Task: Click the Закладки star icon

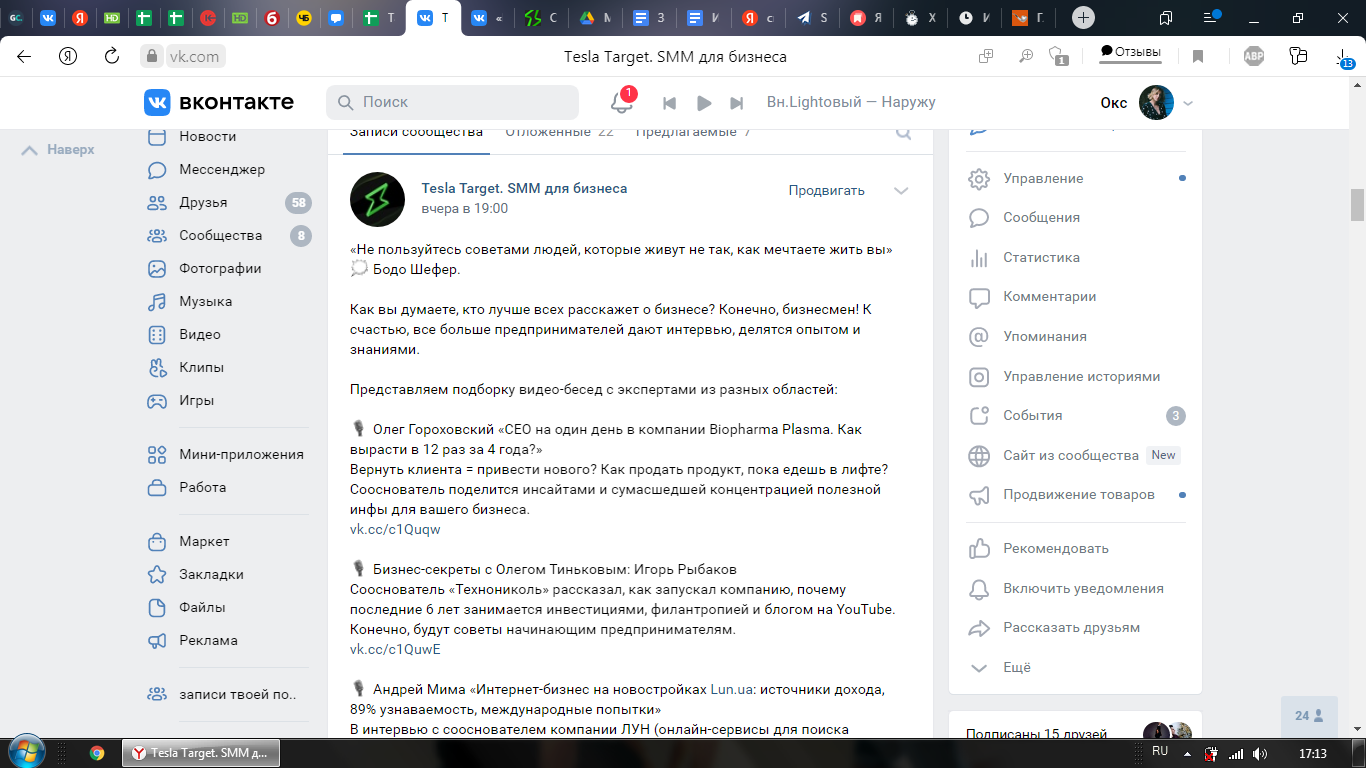Action: point(157,574)
